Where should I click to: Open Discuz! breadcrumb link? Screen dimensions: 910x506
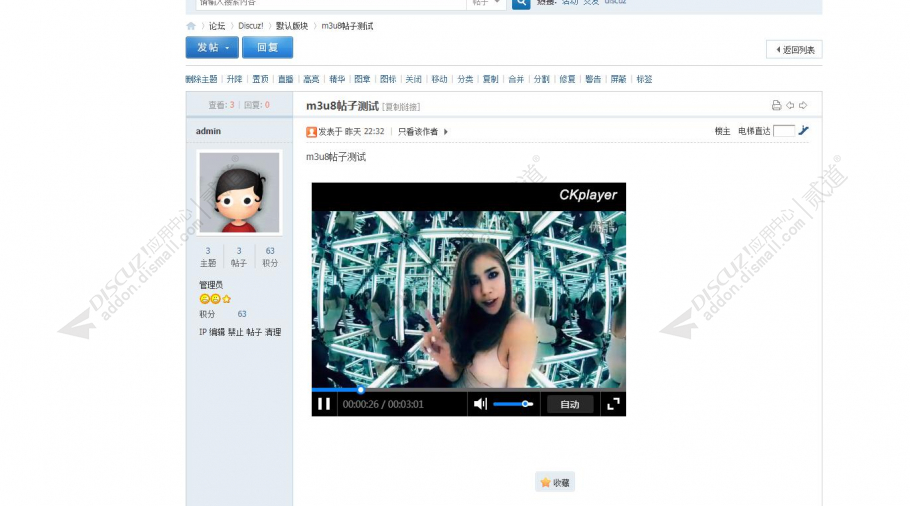click(x=251, y=26)
